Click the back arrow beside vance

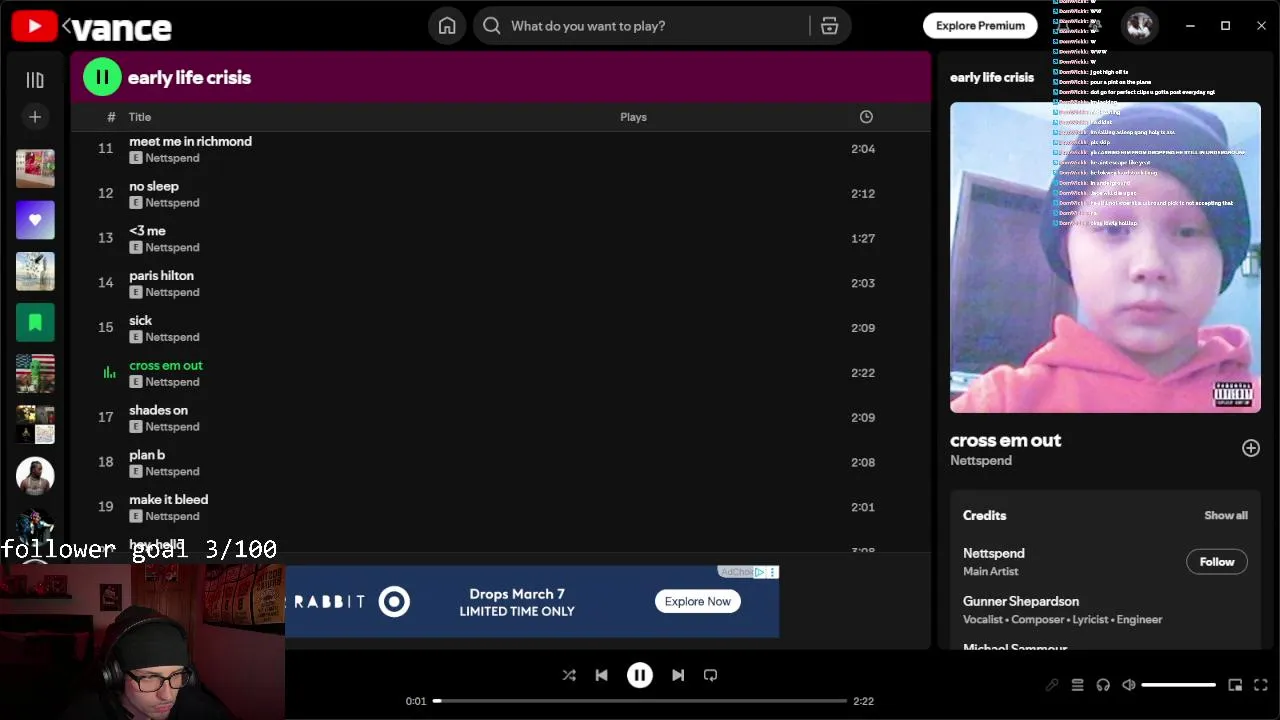67,27
